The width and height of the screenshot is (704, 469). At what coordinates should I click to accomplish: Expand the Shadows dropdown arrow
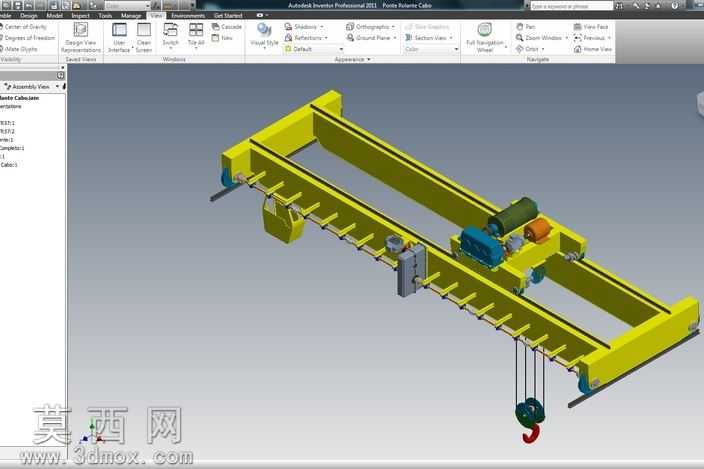321,27
